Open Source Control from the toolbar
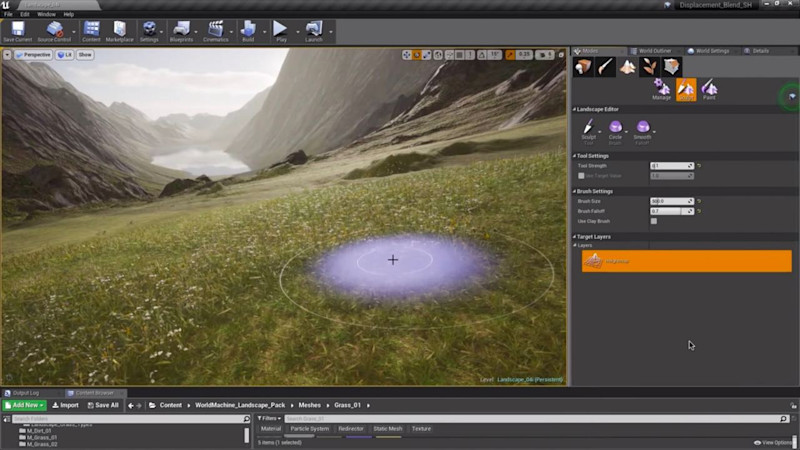Screen dimensions: 800x450 click(x=54, y=32)
